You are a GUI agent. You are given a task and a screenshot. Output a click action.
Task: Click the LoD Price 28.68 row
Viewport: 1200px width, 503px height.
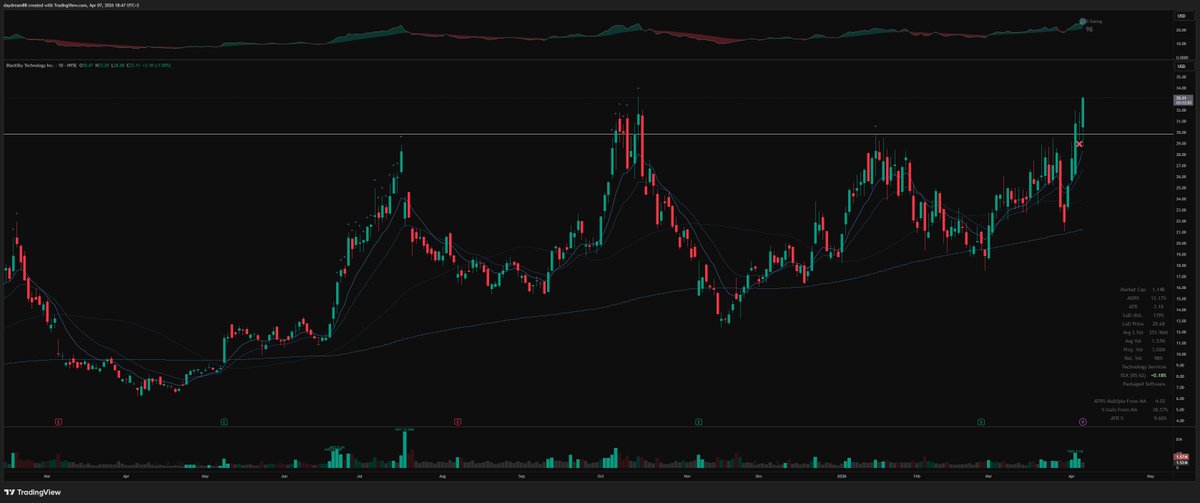click(1144, 324)
